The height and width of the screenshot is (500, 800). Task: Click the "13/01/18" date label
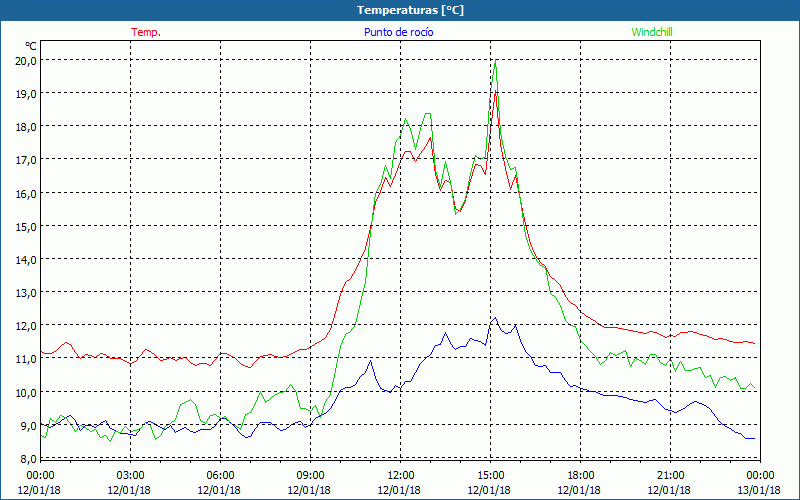(x=760, y=490)
